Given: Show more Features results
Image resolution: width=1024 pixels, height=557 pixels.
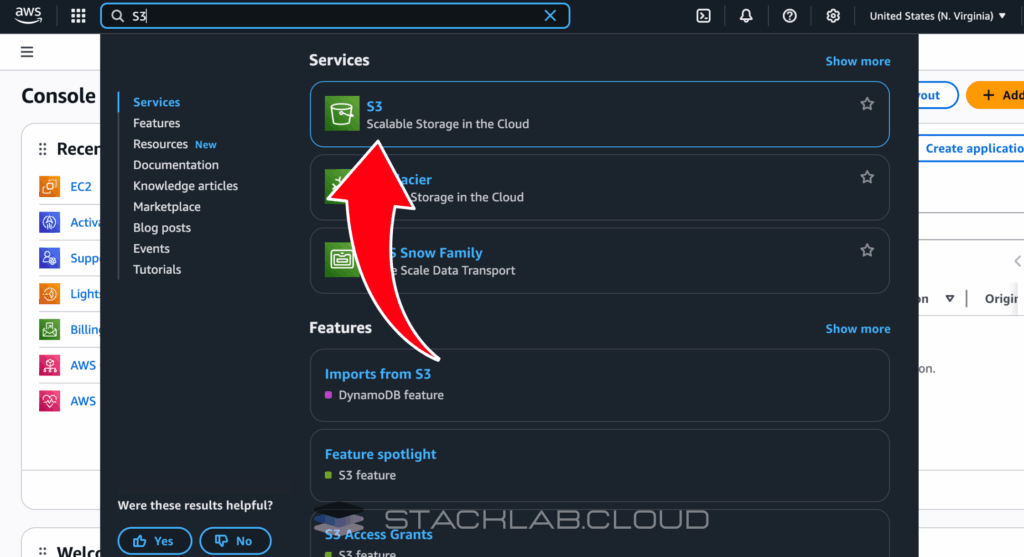Looking at the screenshot, I should pyautogui.click(x=857, y=328).
